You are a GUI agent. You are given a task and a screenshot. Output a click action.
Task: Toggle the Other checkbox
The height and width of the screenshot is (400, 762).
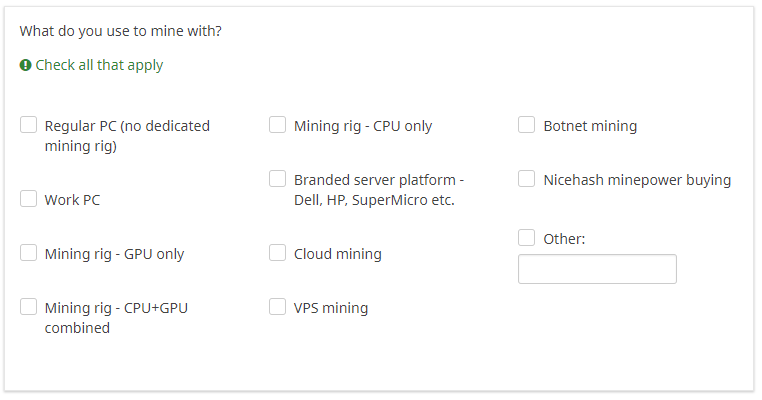(x=526, y=238)
